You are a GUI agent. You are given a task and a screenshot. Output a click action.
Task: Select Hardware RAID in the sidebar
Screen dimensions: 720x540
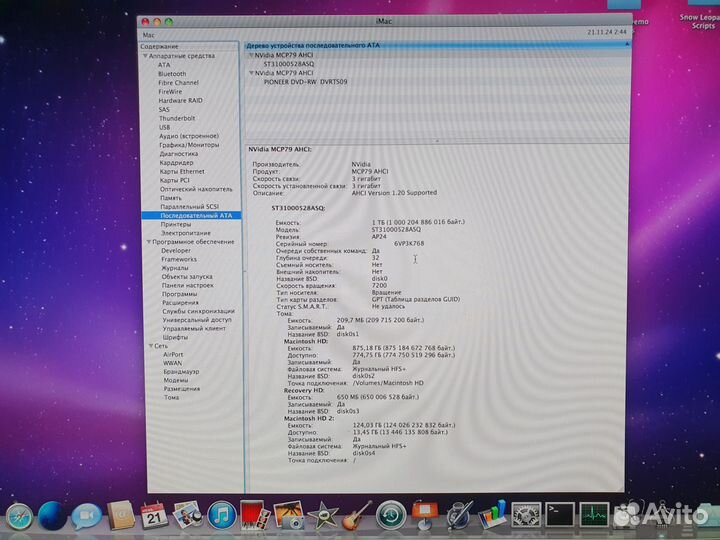click(180, 101)
